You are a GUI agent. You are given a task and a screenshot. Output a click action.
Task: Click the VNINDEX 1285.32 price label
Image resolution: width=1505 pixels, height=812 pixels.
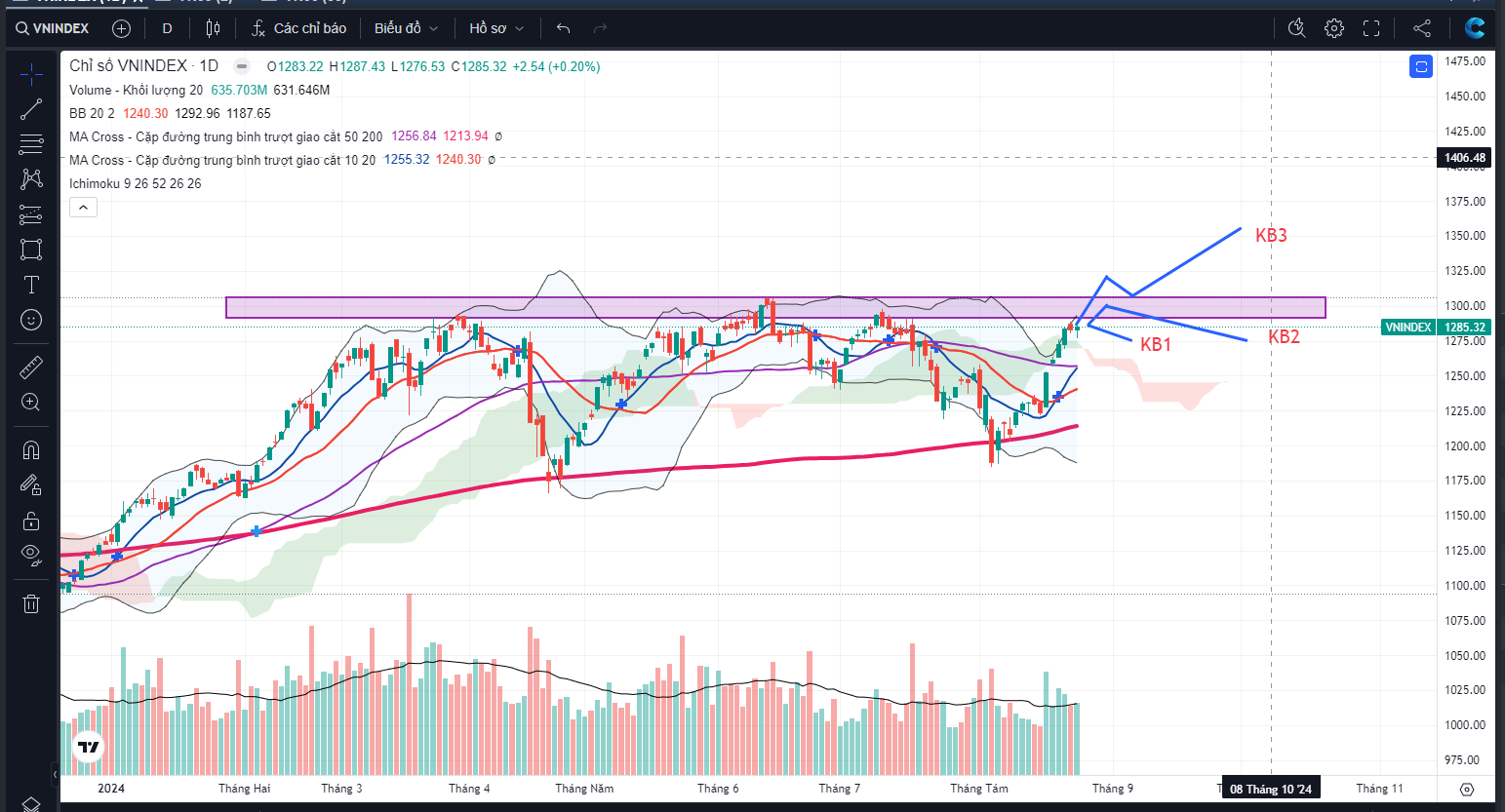coord(1437,328)
